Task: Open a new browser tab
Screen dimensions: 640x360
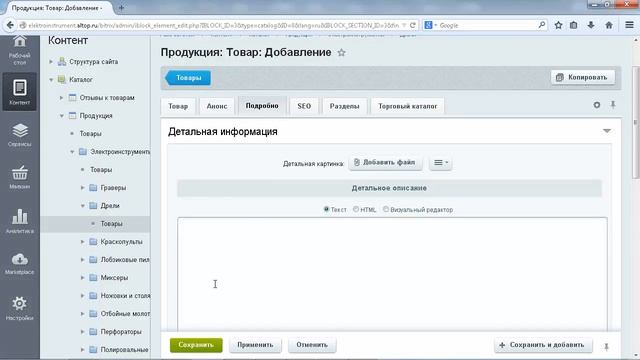Action: pos(121,8)
